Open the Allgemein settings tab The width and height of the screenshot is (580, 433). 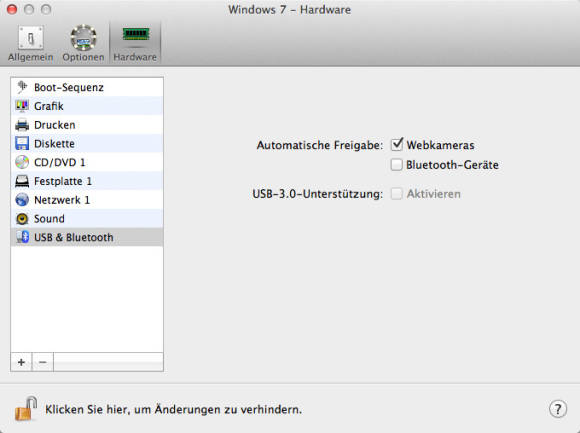tap(31, 44)
